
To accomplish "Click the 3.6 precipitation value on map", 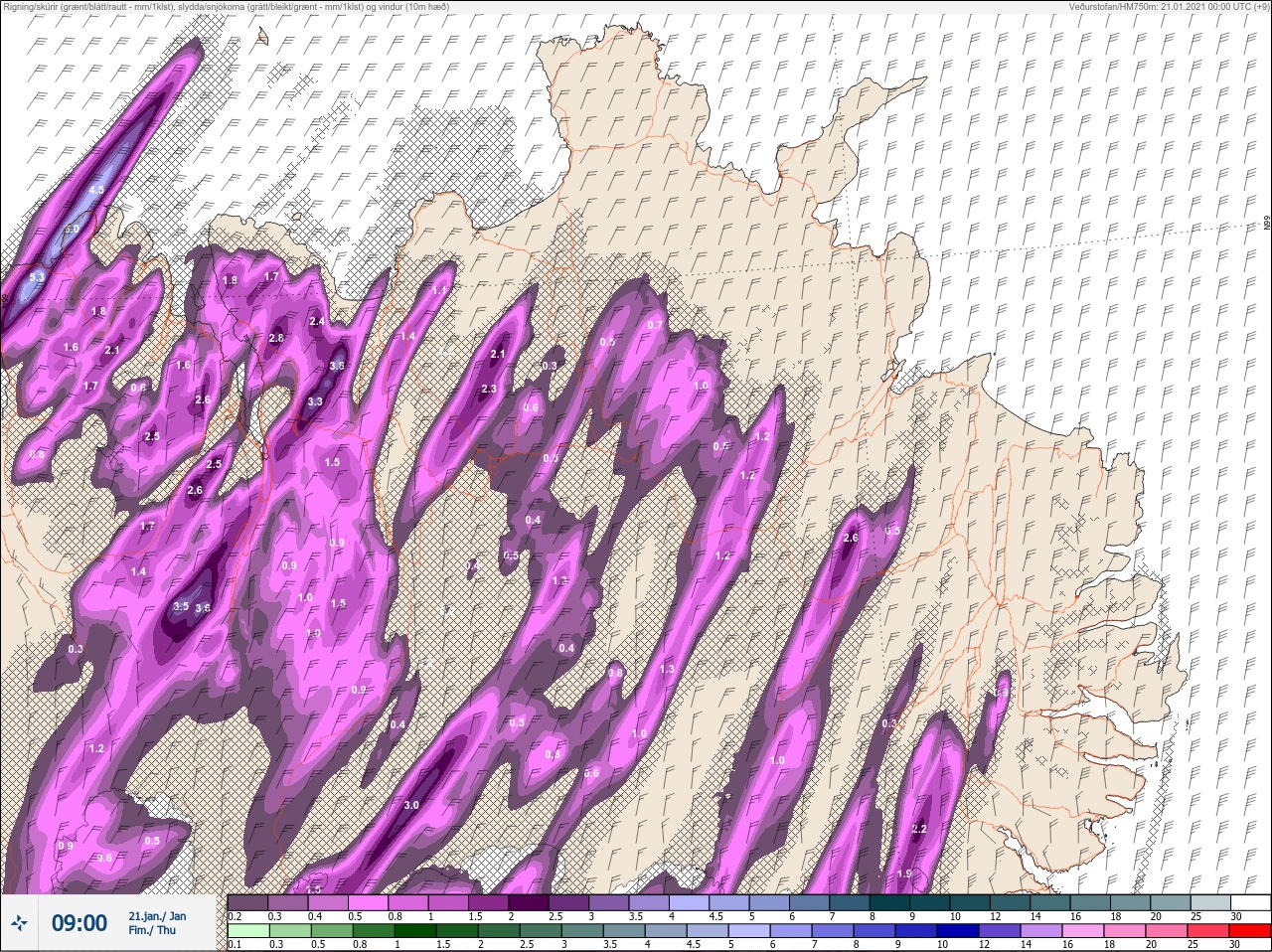I will pyautogui.click(x=203, y=608).
